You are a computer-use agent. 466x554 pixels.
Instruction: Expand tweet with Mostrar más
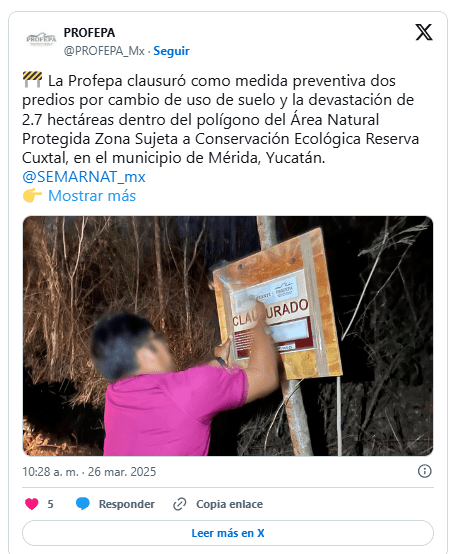[92, 196]
